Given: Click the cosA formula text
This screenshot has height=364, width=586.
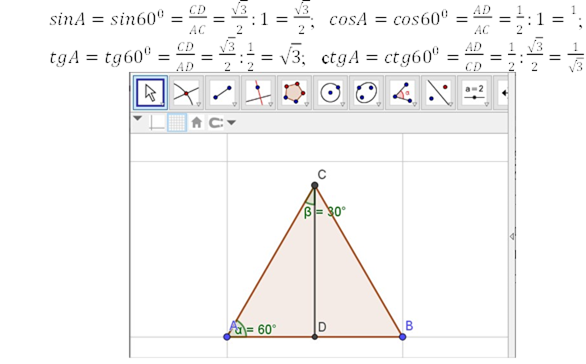Looking at the screenshot, I should 456,19.
